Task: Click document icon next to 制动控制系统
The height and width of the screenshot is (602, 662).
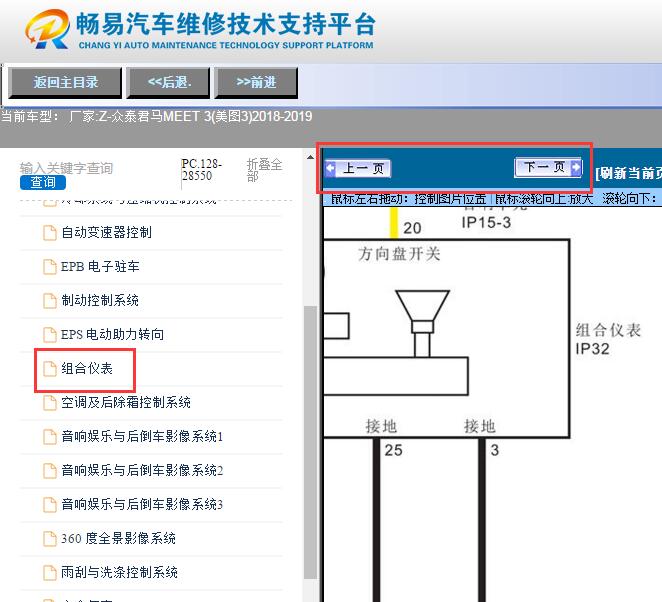Action: tap(50, 301)
